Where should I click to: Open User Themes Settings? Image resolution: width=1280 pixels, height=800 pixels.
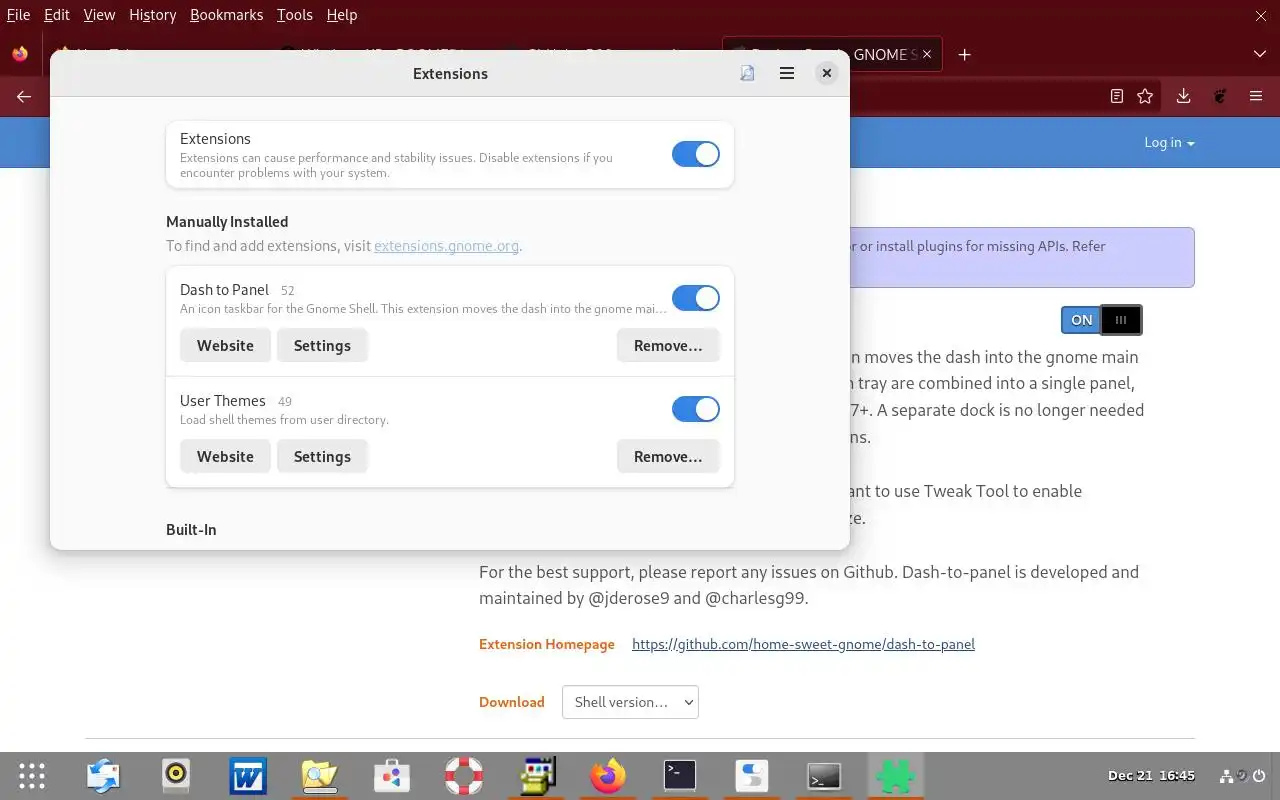coord(322,456)
